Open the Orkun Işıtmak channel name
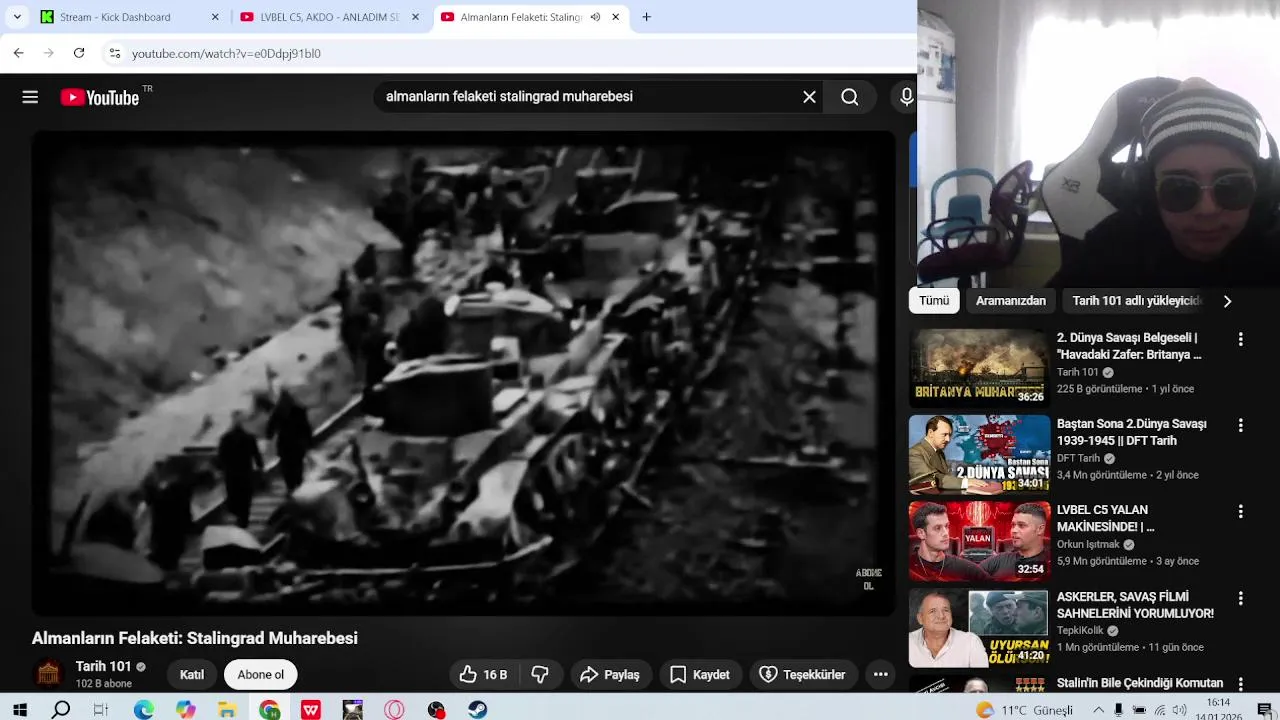Image resolution: width=1280 pixels, height=720 pixels. (1088, 545)
